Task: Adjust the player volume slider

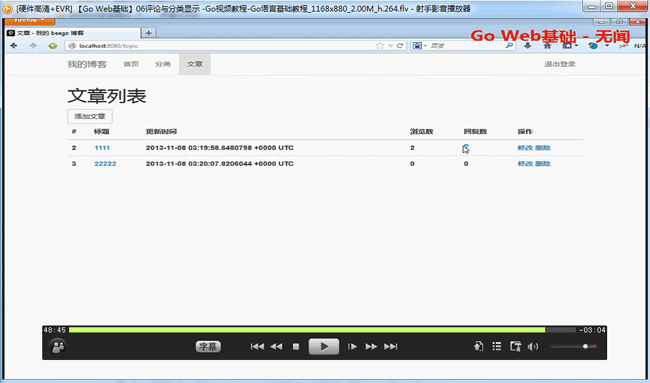Action: [573, 347]
